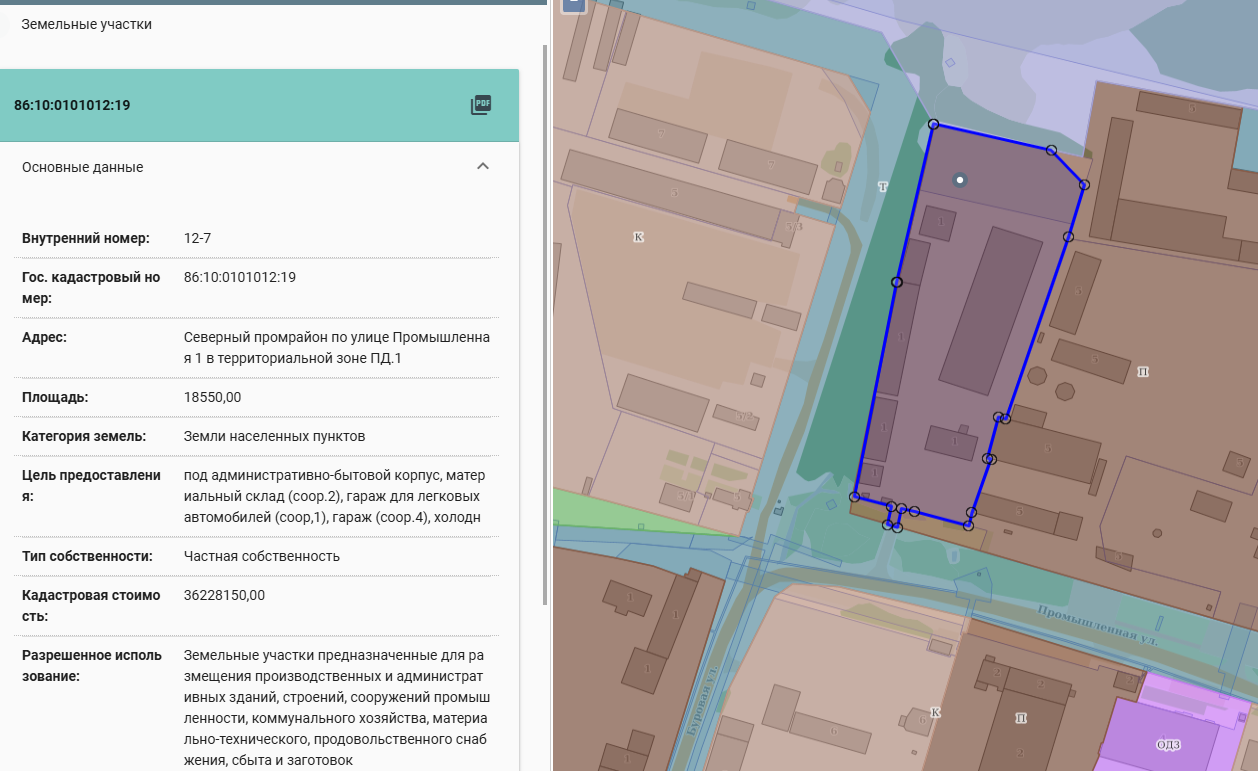Click the Т zone label on map
The width and height of the screenshot is (1258, 771).
(882, 187)
